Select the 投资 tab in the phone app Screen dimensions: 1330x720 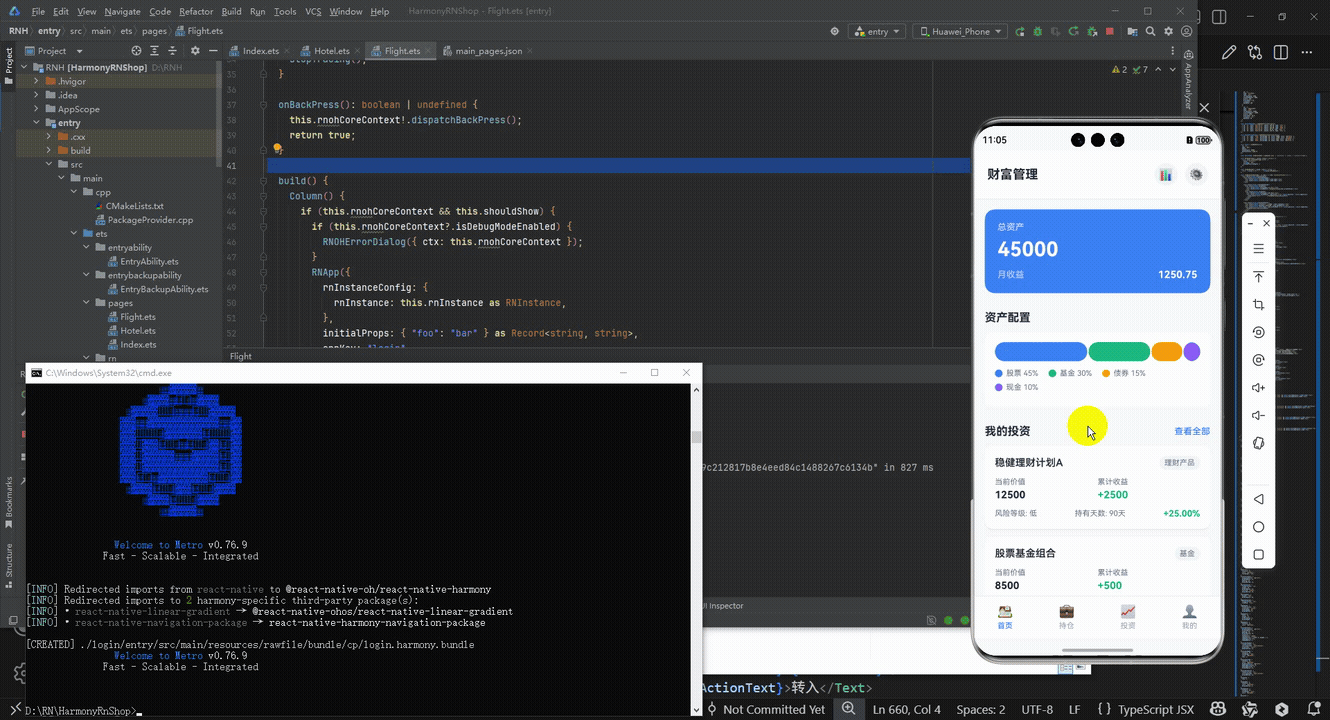pyautogui.click(x=1128, y=616)
